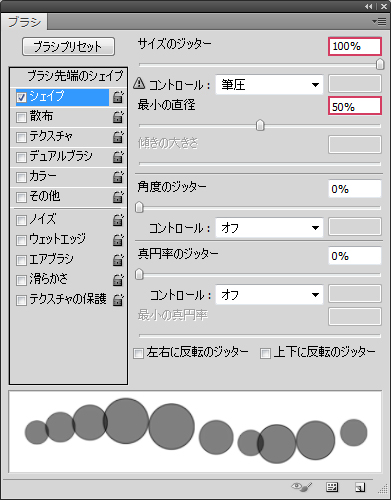
Task: Open the preset manager icon at bottom
Action: [332, 487]
